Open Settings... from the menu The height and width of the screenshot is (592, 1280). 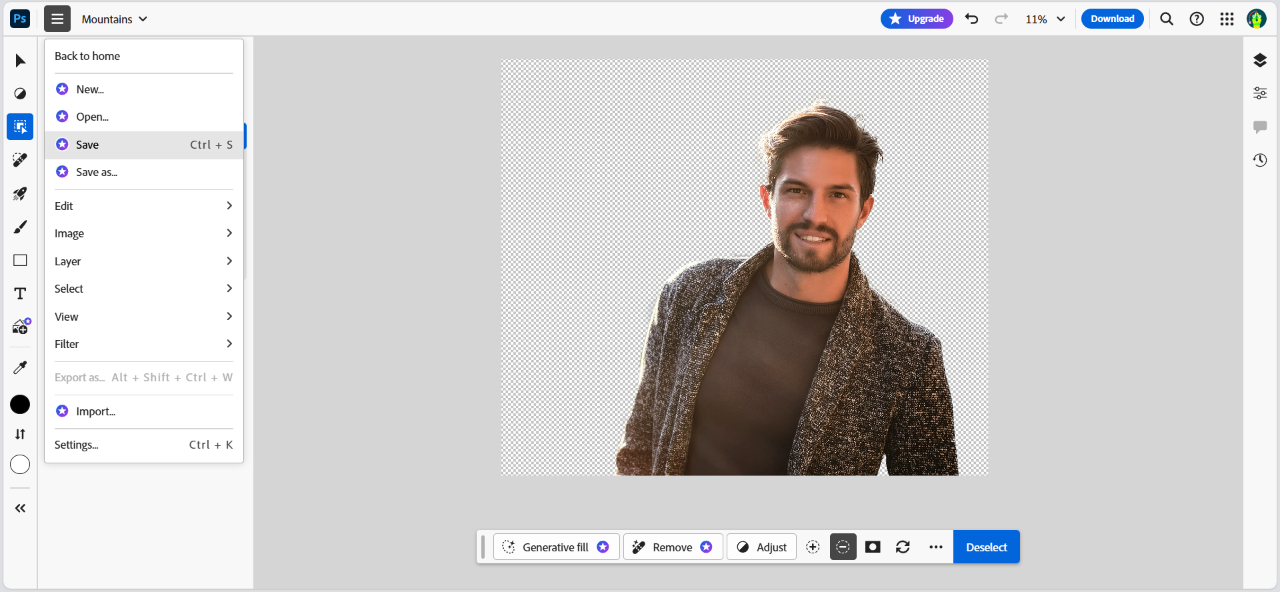[144, 445]
